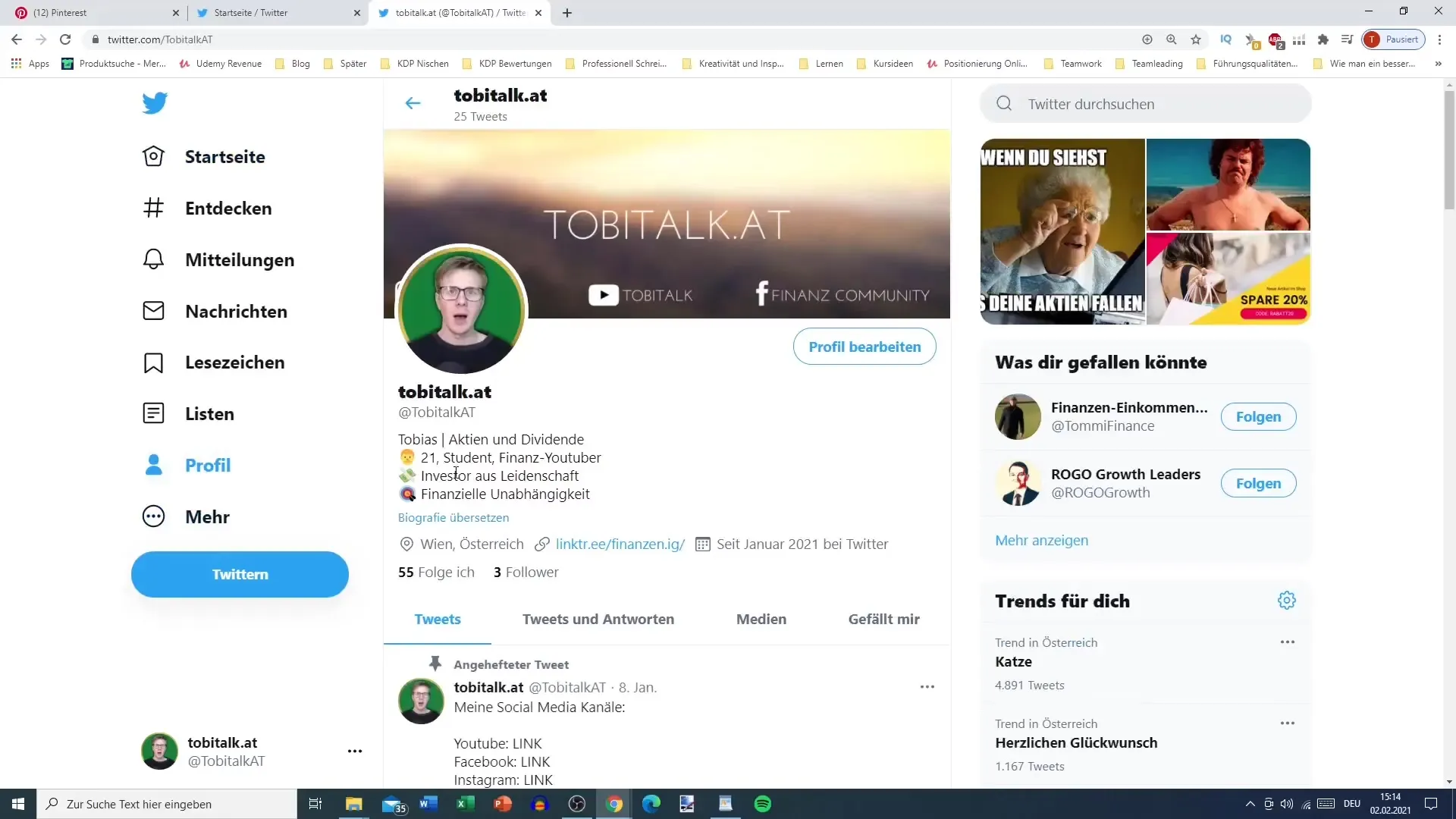Viewport: 1456px width, 819px height.
Task: Open 55 Folge ich list
Action: (436, 573)
